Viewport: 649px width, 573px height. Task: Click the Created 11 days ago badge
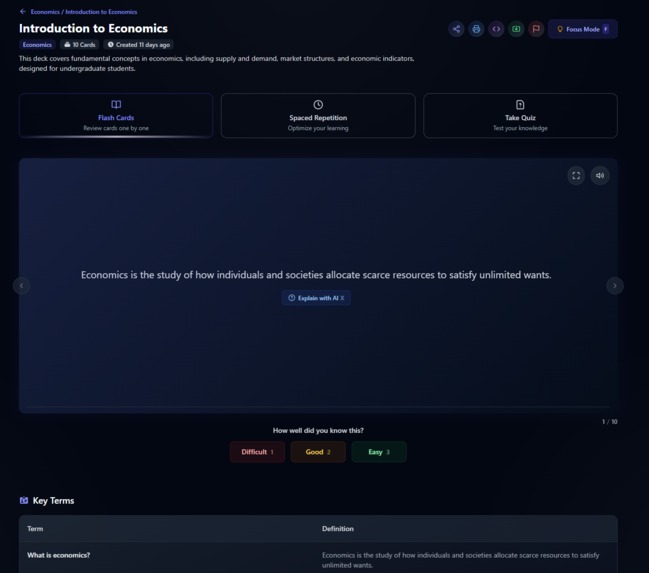(139, 45)
